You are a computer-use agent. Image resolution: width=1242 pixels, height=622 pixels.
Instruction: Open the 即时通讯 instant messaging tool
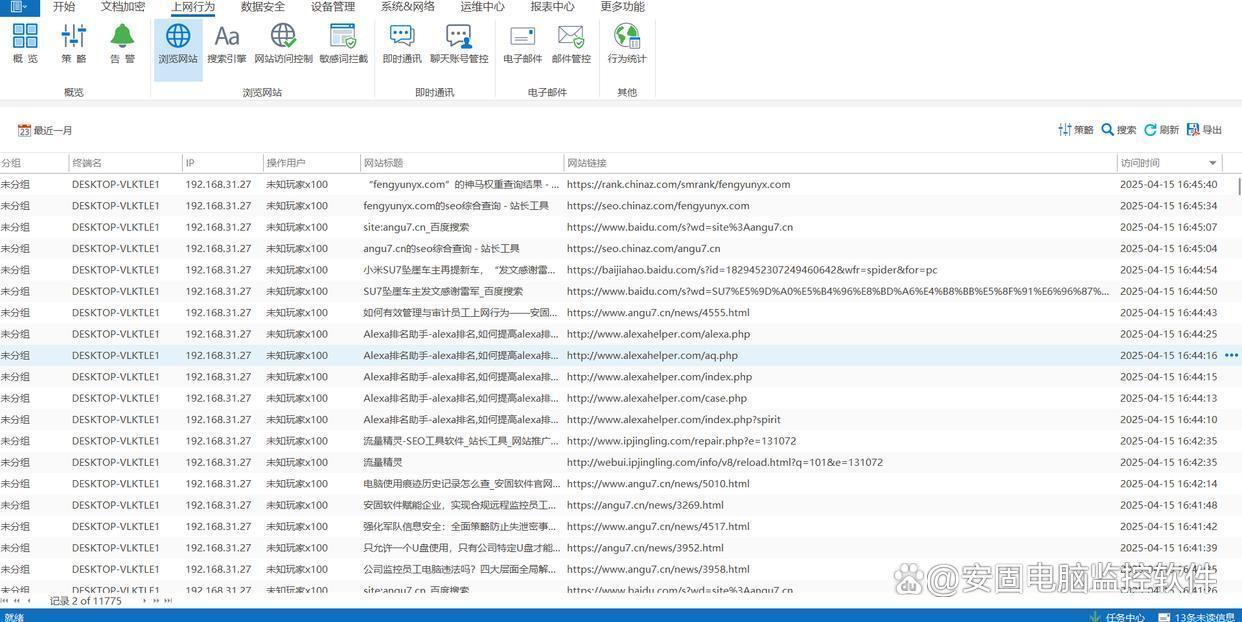(x=402, y=43)
